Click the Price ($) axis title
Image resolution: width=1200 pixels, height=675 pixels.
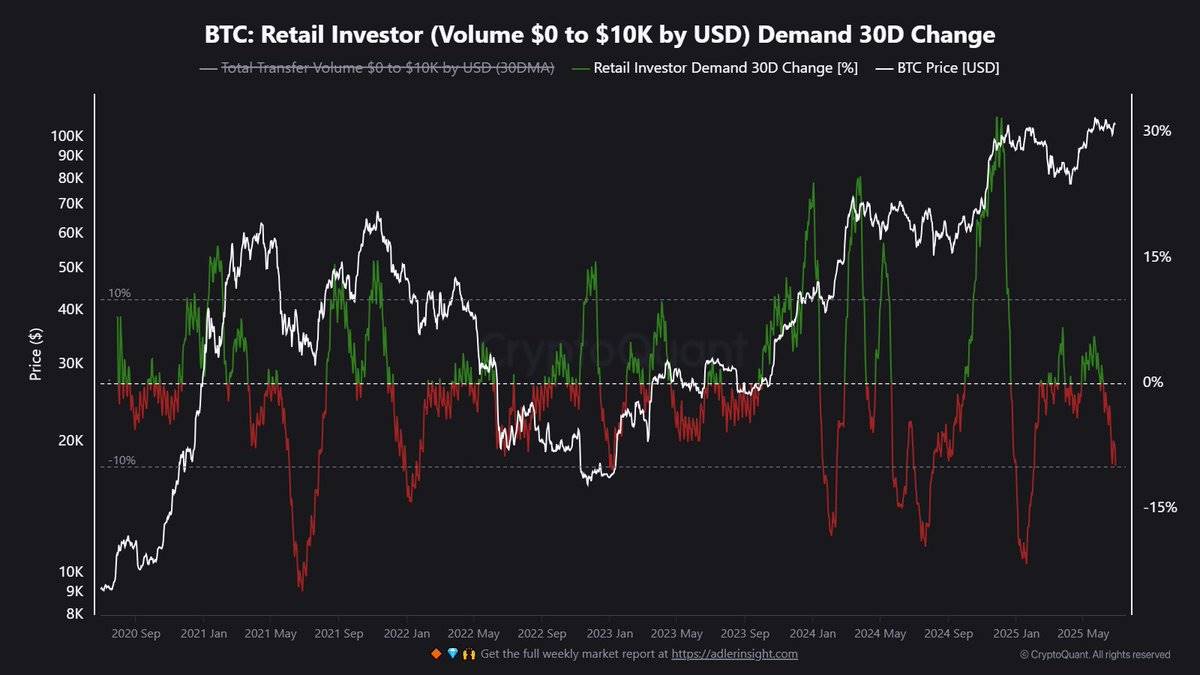pos(36,355)
